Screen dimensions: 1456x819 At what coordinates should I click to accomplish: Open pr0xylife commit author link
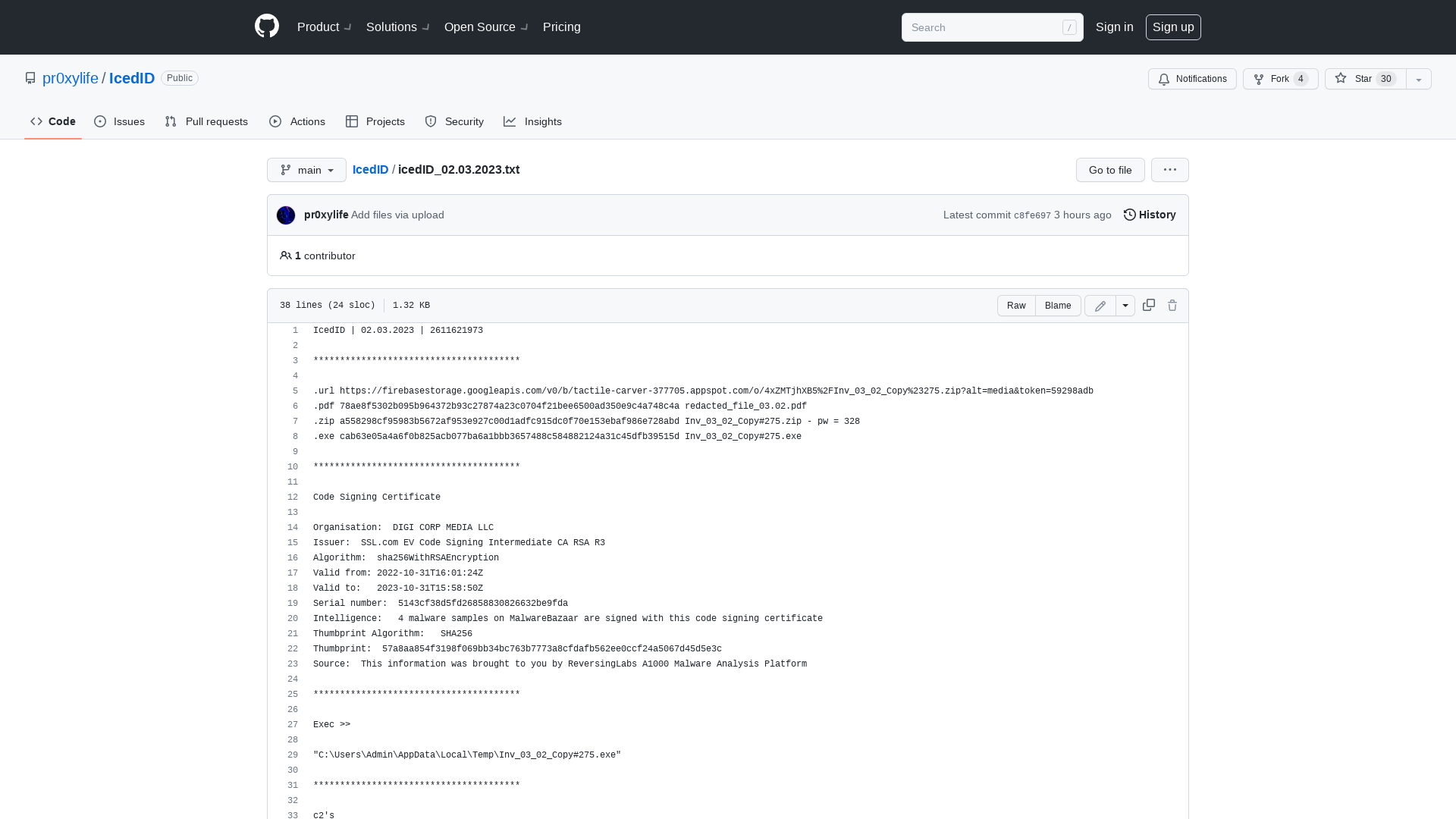point(326,215)
